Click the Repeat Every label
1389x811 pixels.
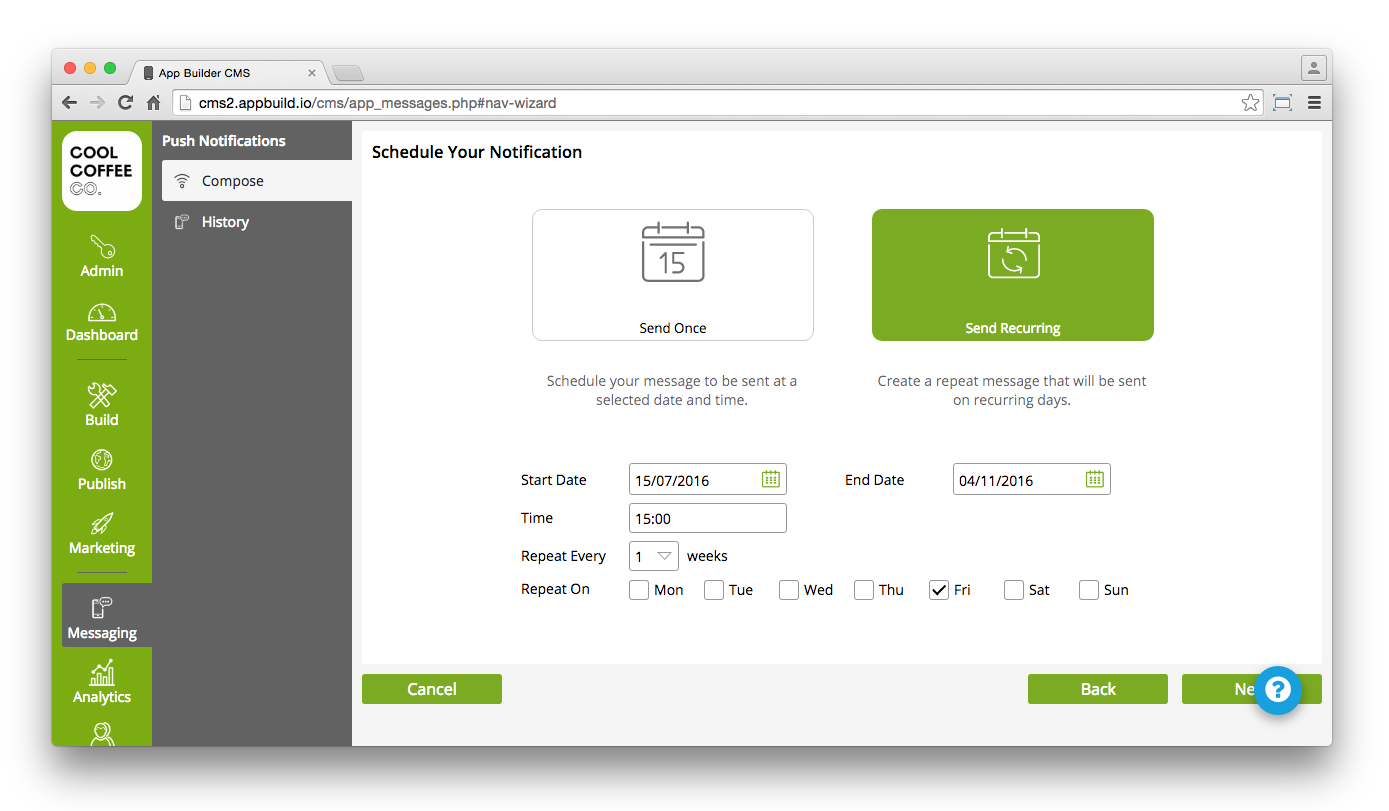coord(563,556)
